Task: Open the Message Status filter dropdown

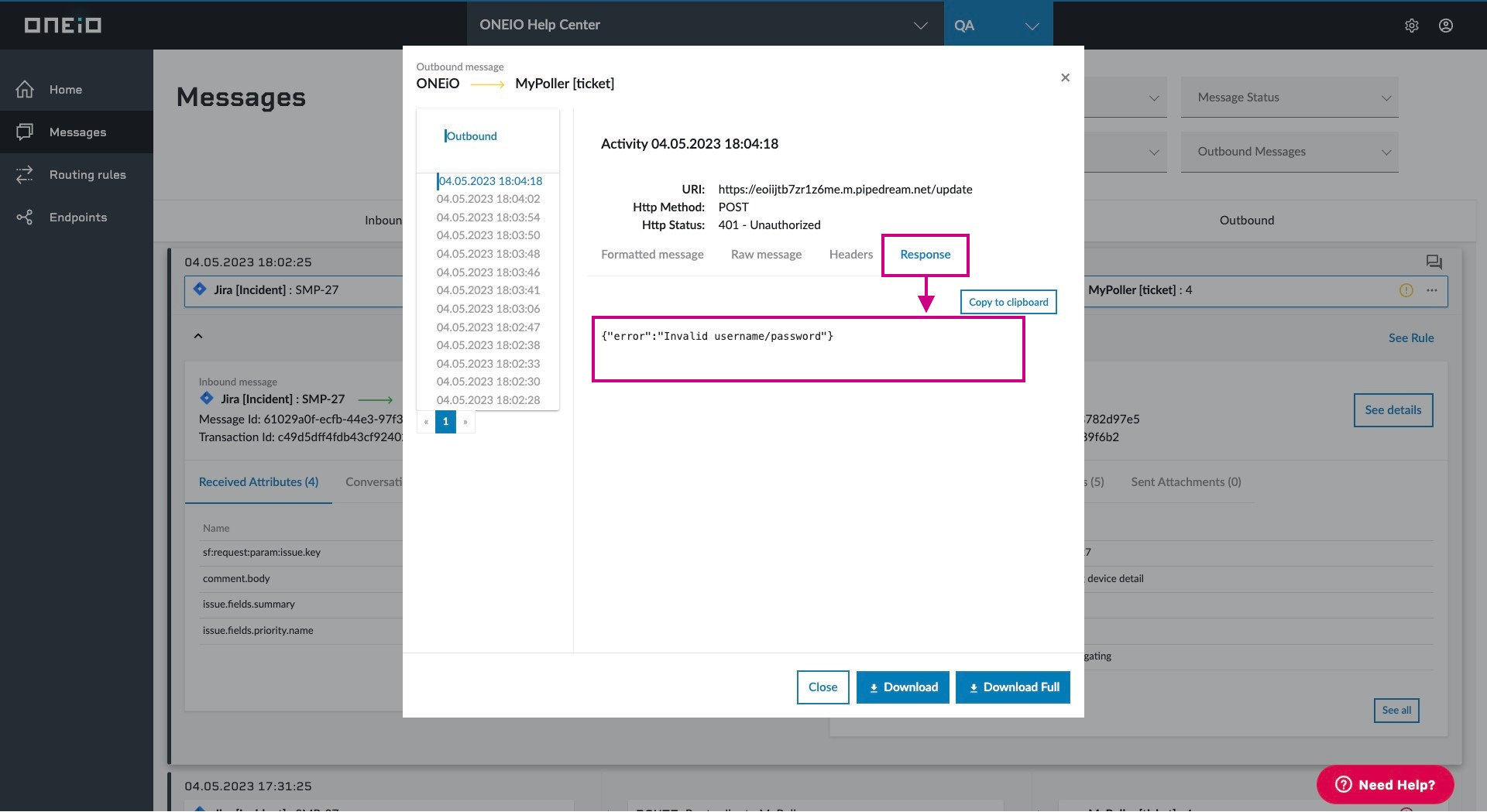Action: click(1290, 98)
